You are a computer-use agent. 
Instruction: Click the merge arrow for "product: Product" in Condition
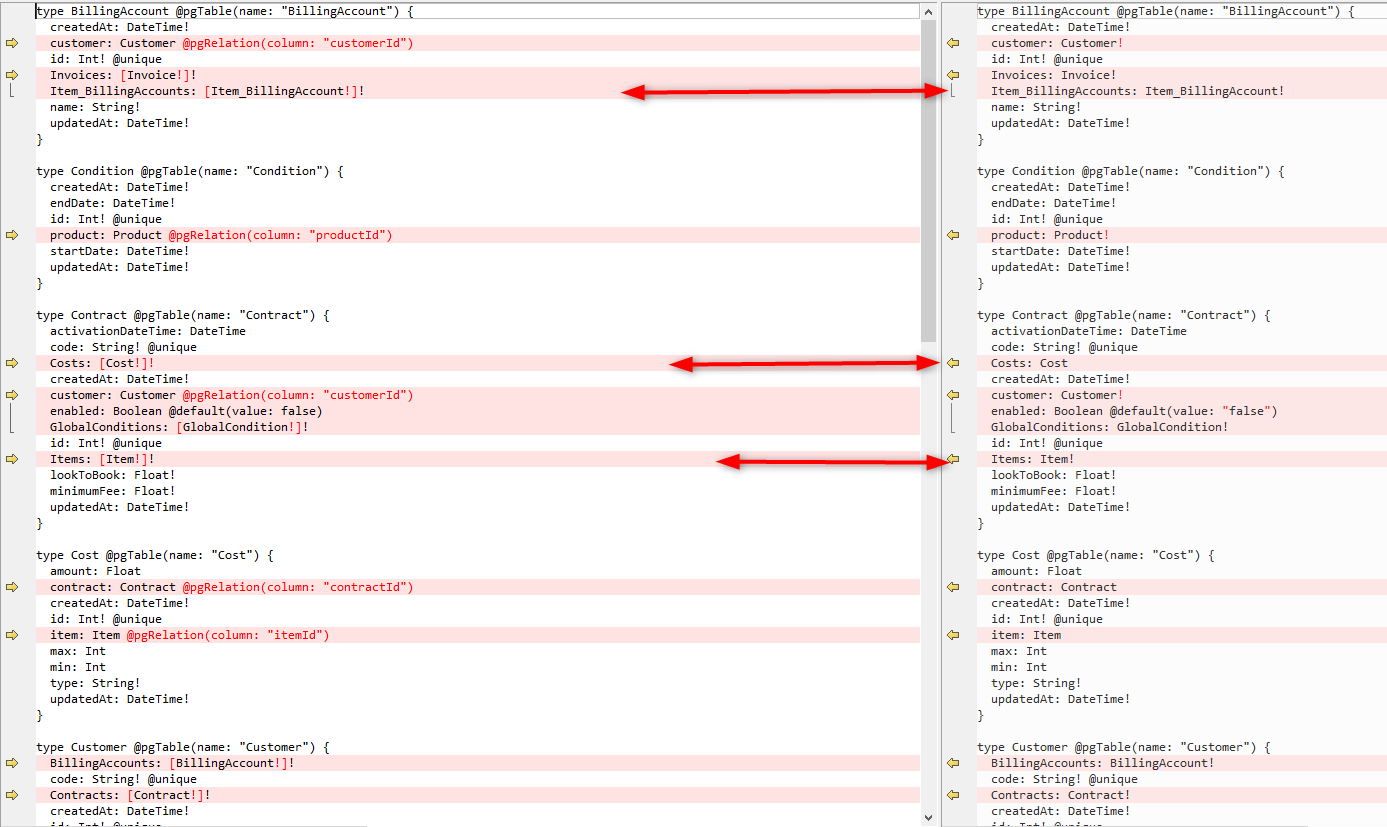point(14,234)
